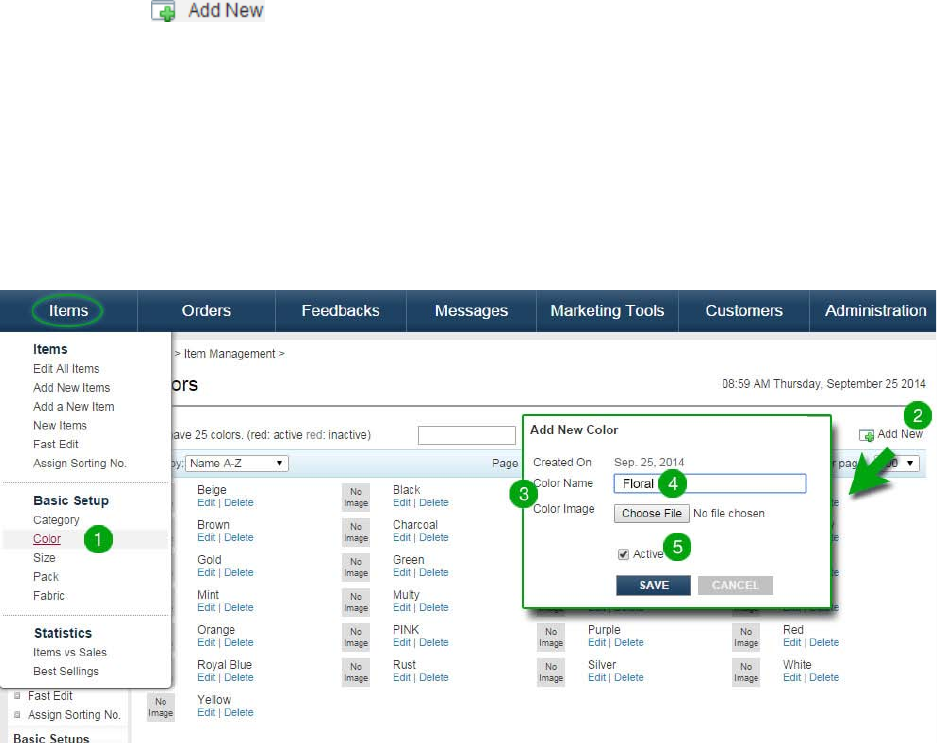Click the CANCEL button in the dialog
The image size is (937, 743).
coord(735,585)
